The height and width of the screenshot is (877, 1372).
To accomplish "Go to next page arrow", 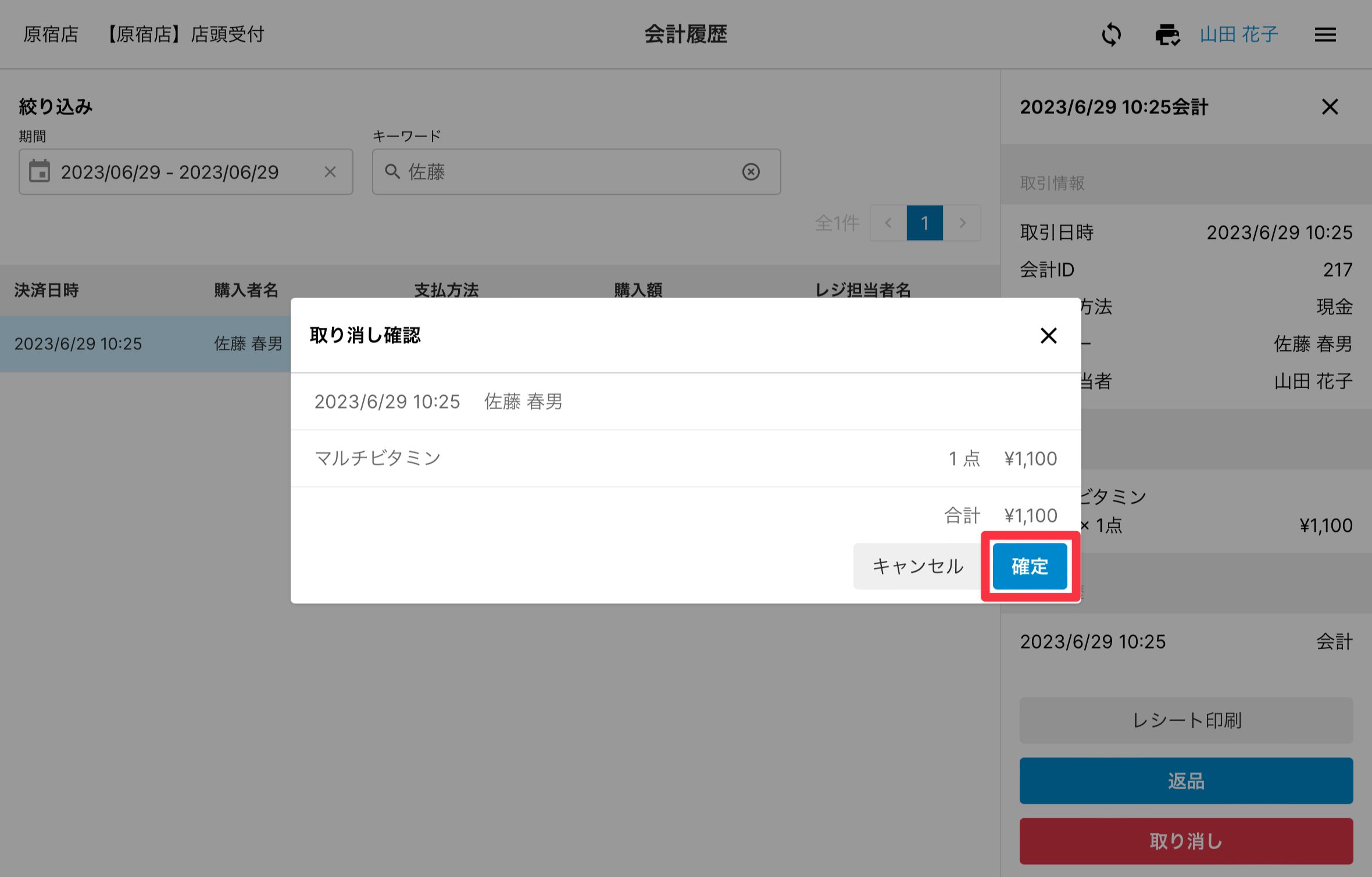I will pyautogui.click(x=962, y=223).
